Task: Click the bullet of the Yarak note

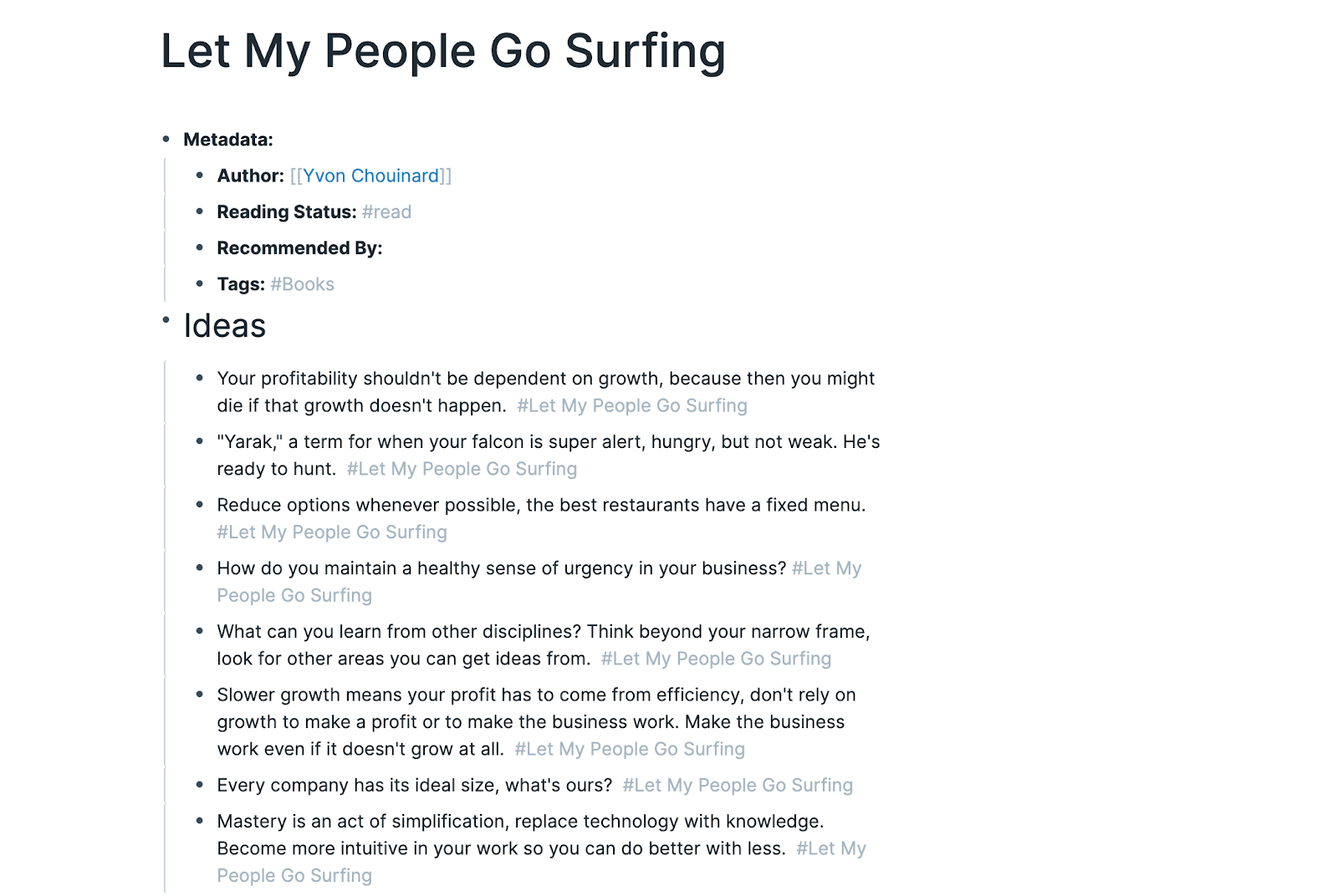Action: point(200,441)
